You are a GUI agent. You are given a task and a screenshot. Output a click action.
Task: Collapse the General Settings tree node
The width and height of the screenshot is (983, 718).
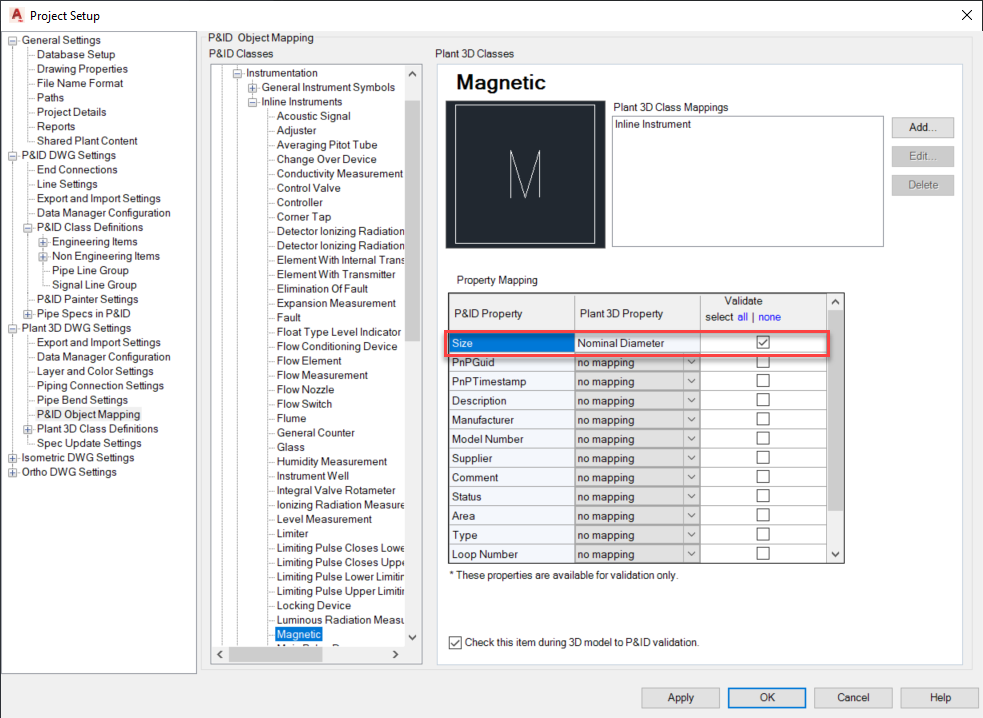pyautogui.click(x=13, y=41)
